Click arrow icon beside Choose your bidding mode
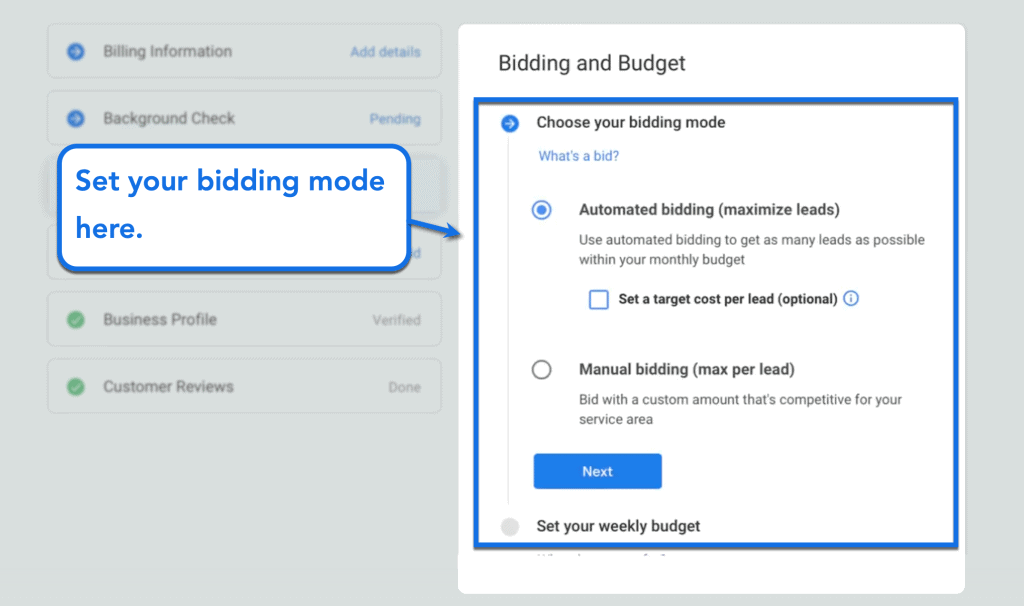1024x606 pixels. (510, 123)
